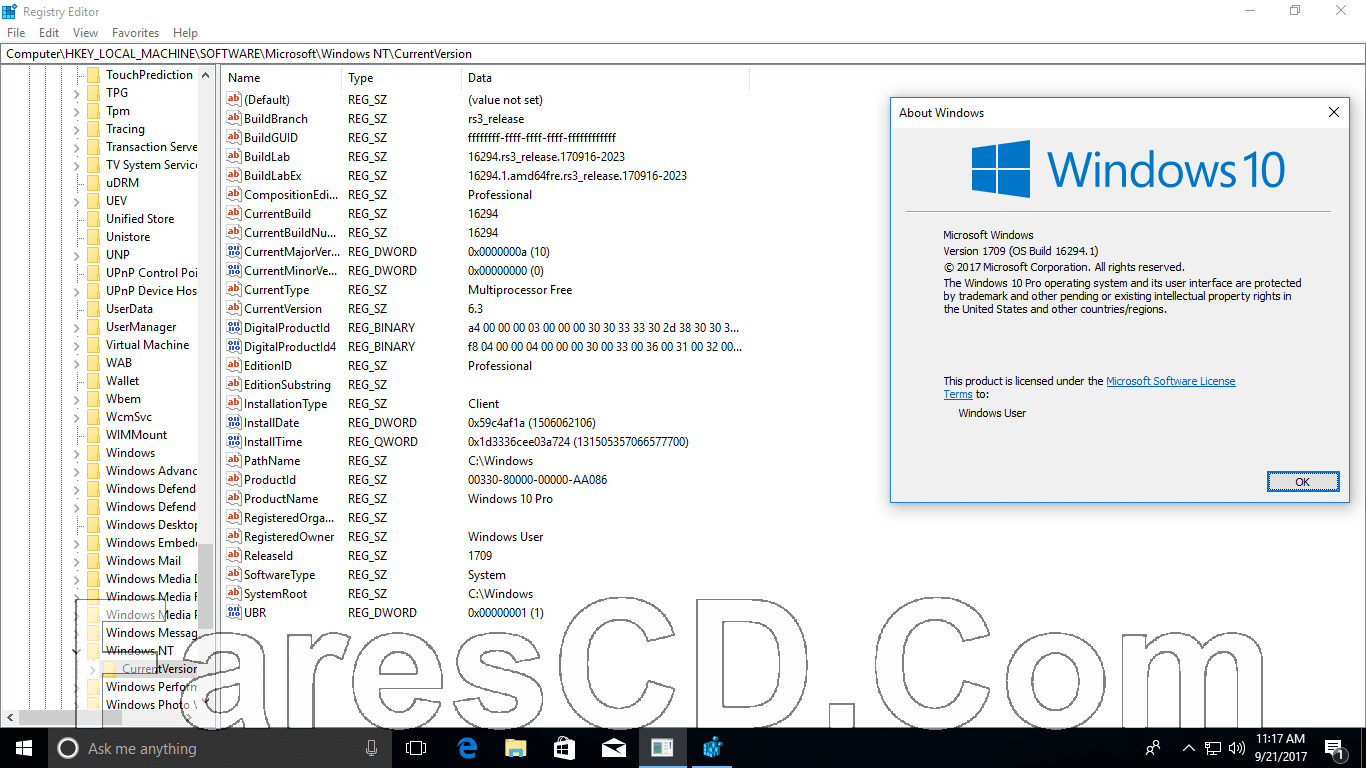Select the Unistore folder icon
This screenshot has height=768, width=1366.
click(93, 237)
